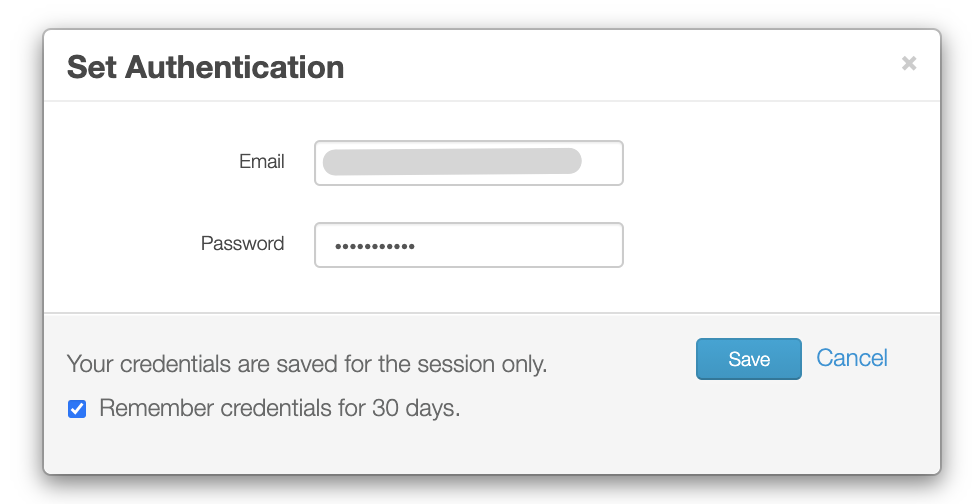This screenshot has height=504, width=972.
Task: Focus the Password input field
Action: 469,245
